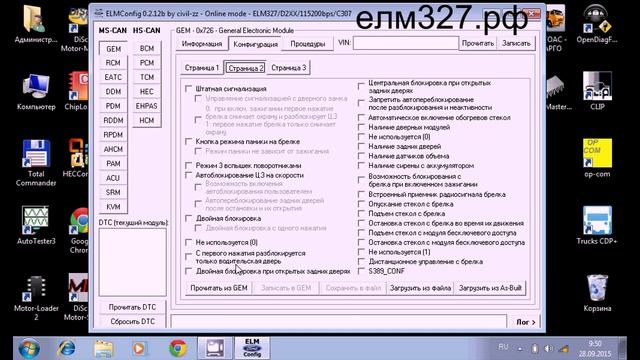Open the HECConfig desktop shortcut
Image resolution: width=640 pixels, height=360 pixels.
pyautogui.click(x=76, y=158)
